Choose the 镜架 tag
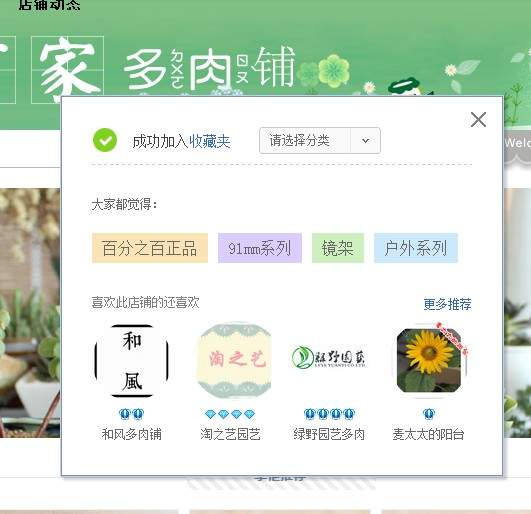The image size is (531, 514). click(x=338, y=248)
